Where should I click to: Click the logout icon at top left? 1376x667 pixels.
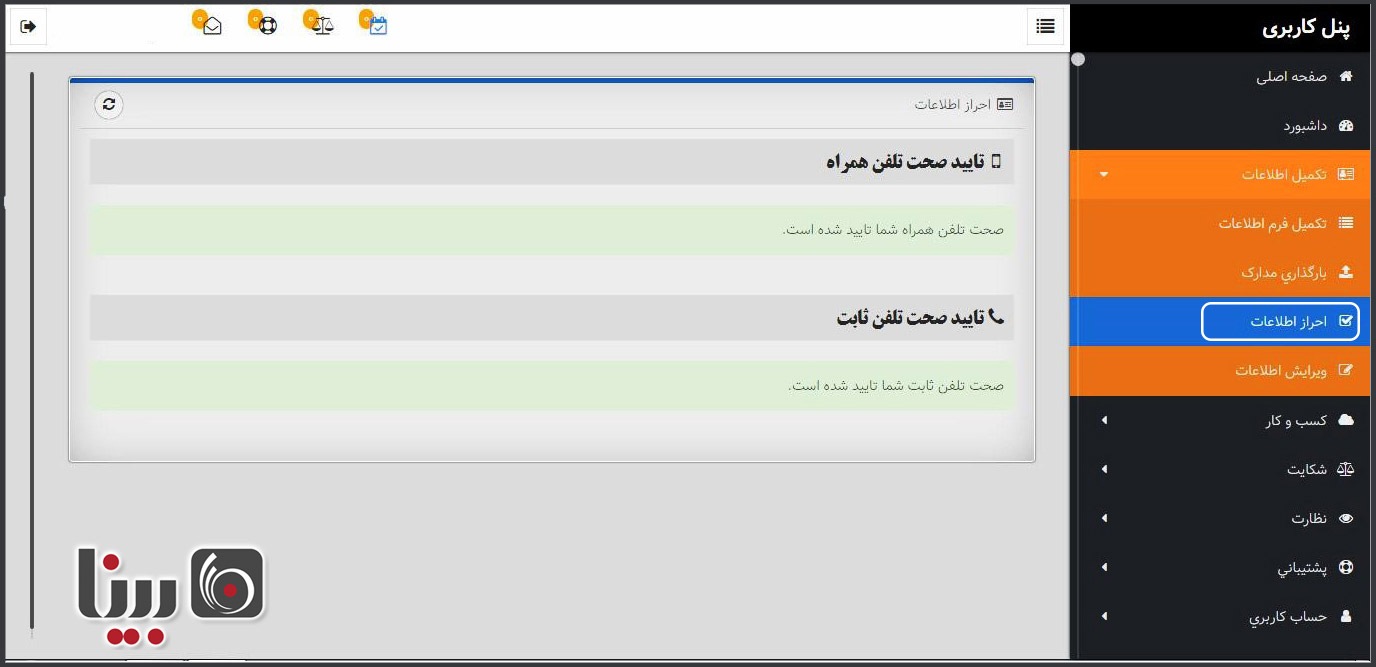[27, 26]
